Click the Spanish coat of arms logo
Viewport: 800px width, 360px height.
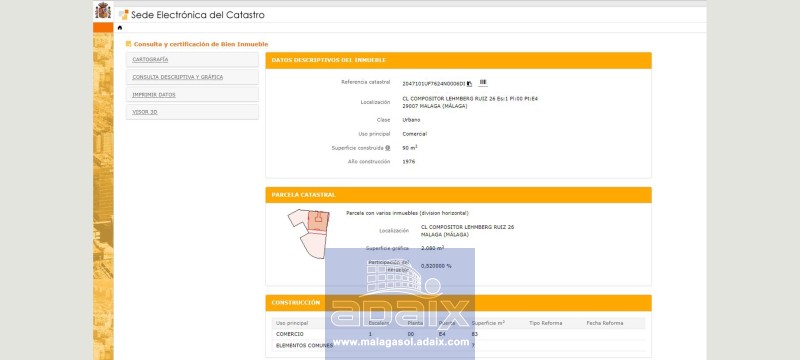[103, 10]
